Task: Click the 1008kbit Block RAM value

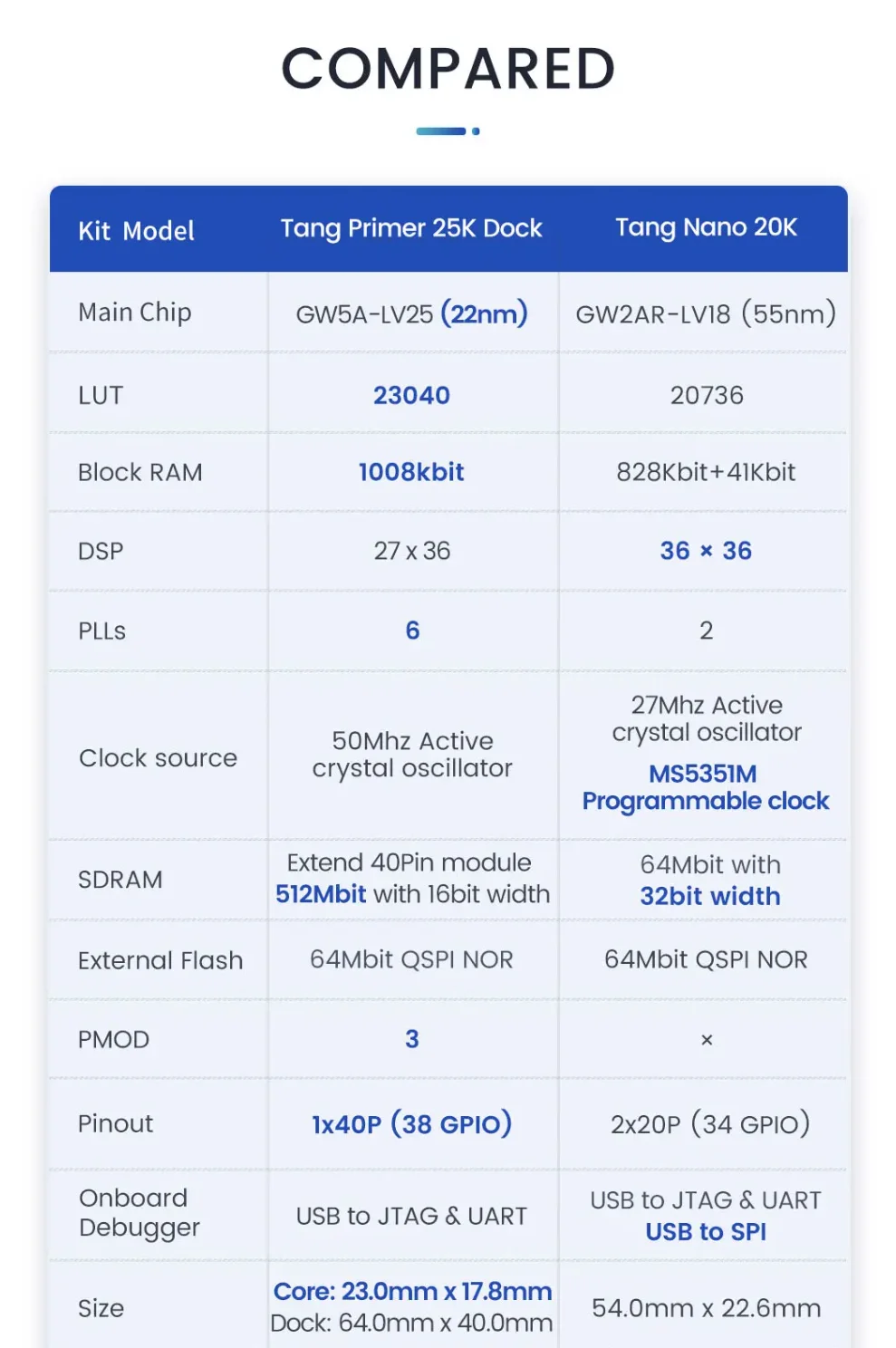Action: pyautogui.click(x=411, y=472)
